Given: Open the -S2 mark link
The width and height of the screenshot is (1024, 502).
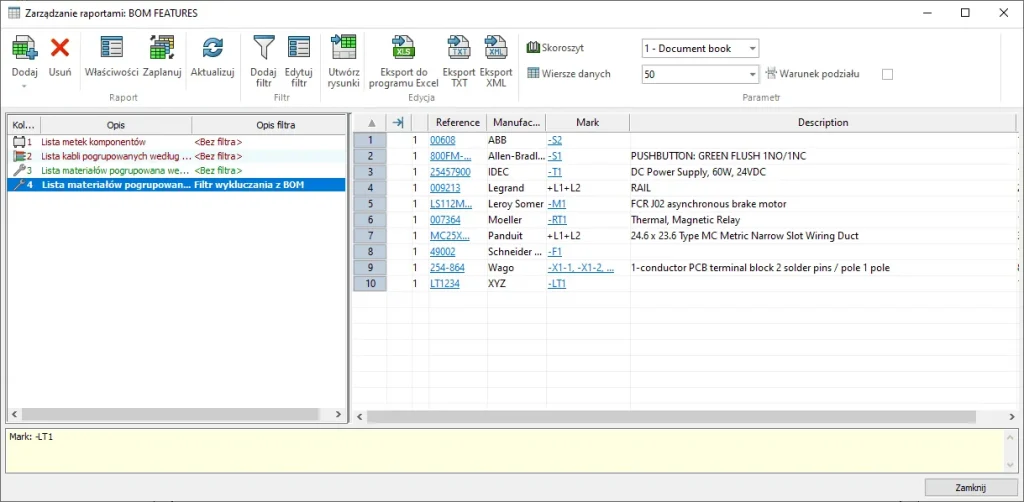Looking at the screenshot, I should pos(554,140).
